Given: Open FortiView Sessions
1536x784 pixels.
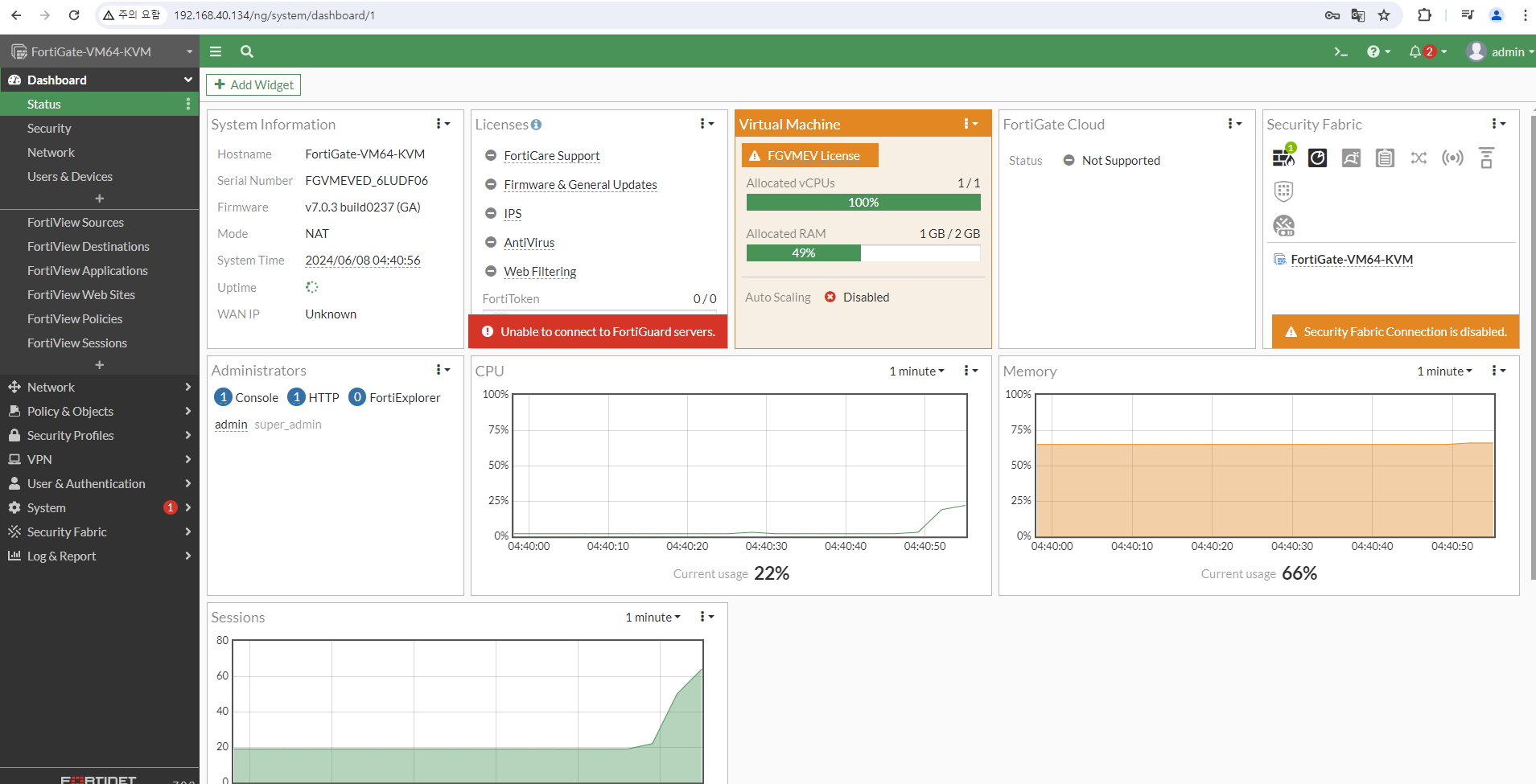Looking at the screenshot, I should [x=100, y=343].
